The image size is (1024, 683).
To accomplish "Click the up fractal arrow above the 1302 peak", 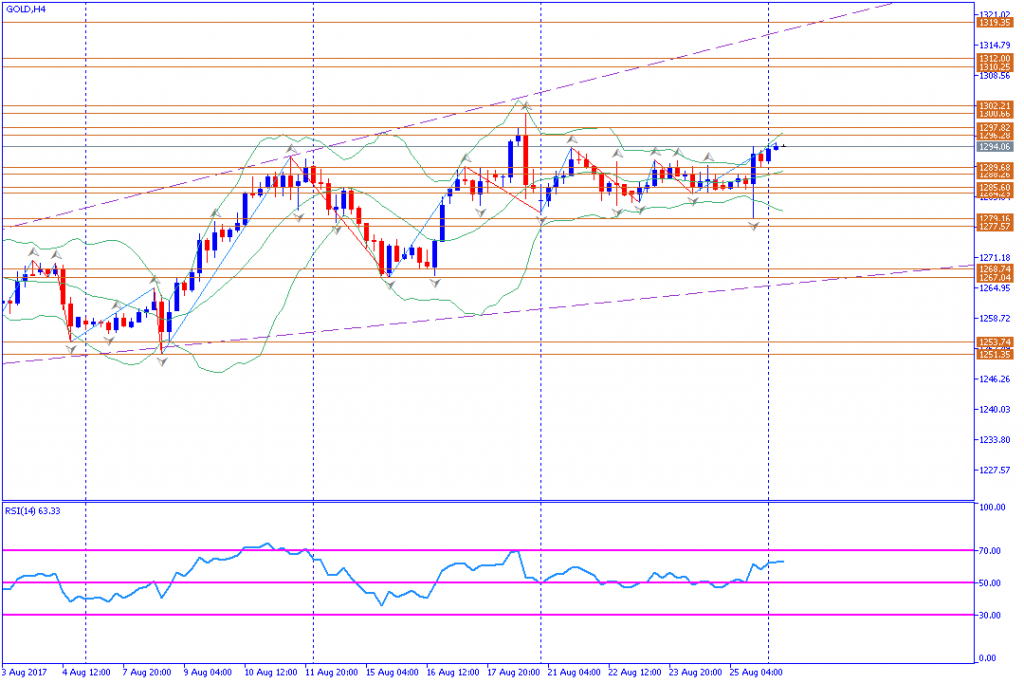I will [x=525, y=104].
